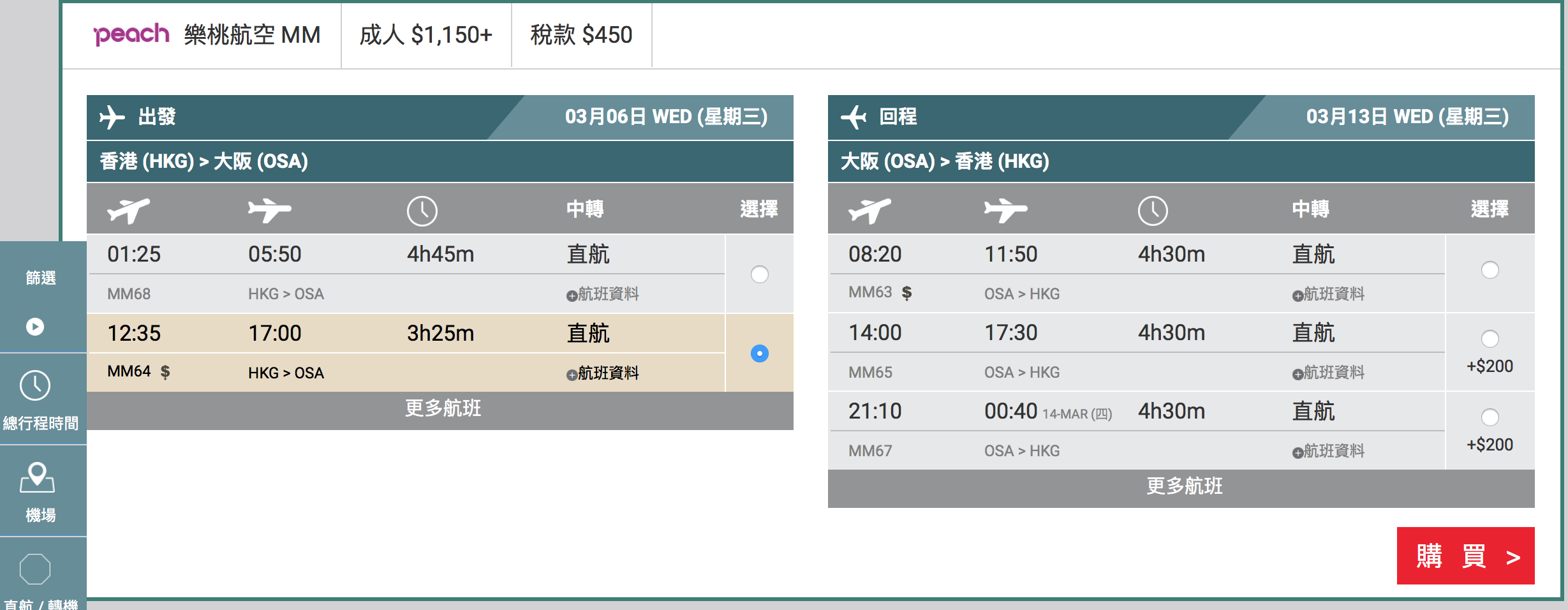
Task: Choose the 14:00 MM65 return flight radio
Action: (x=1490, y=338)
